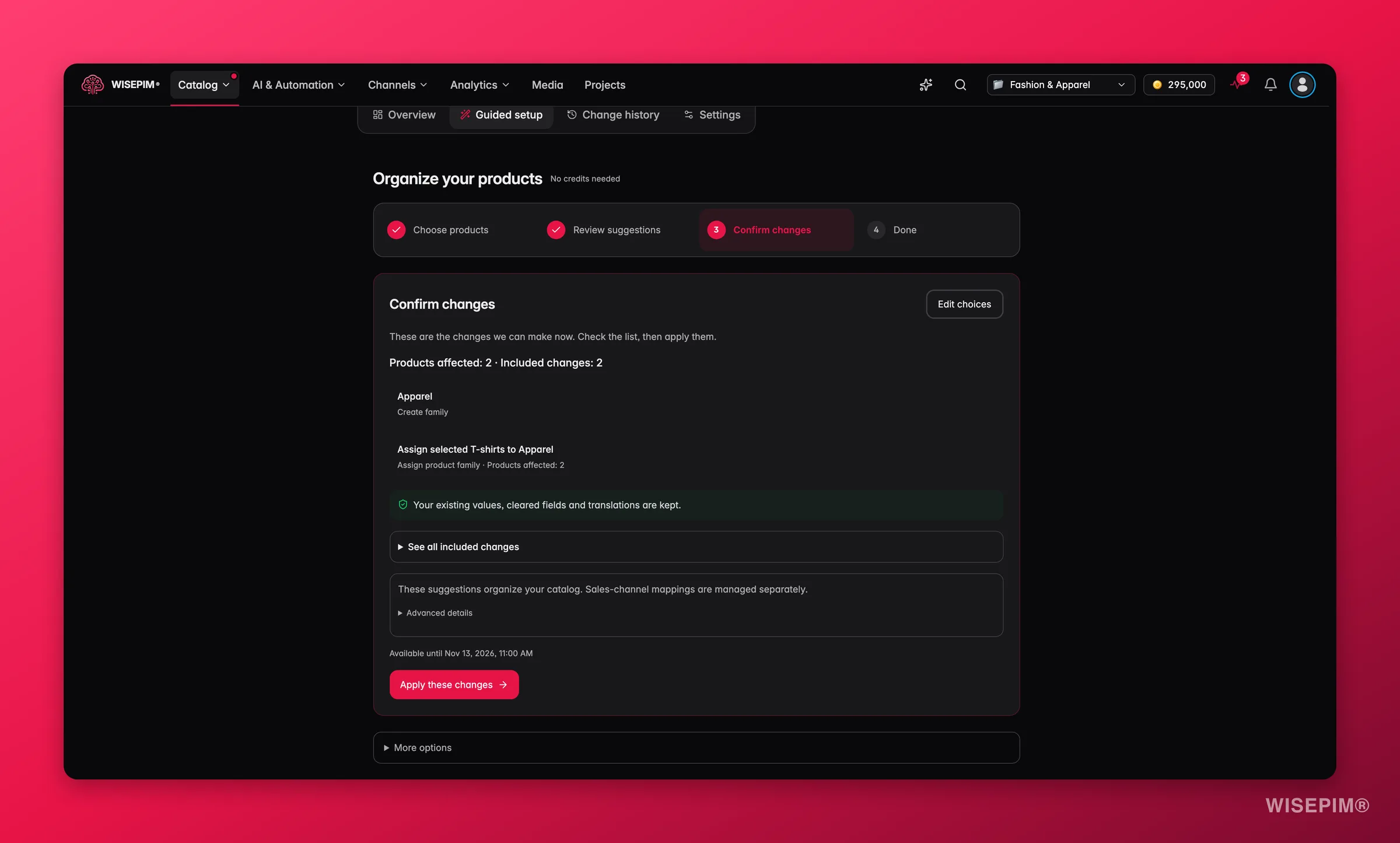Switch to the Guided setup tab
This screenshot has height=843, width=1400.
click(501, 115)
